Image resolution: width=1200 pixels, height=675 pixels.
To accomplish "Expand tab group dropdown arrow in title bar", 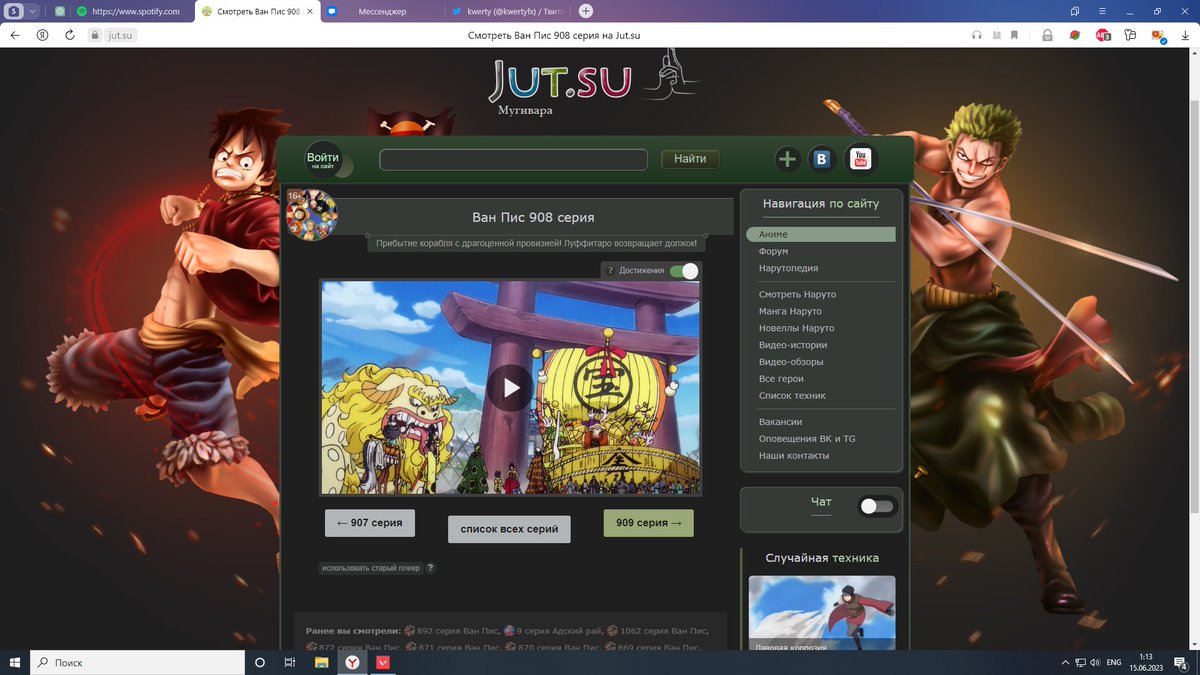I will point(34,11).
